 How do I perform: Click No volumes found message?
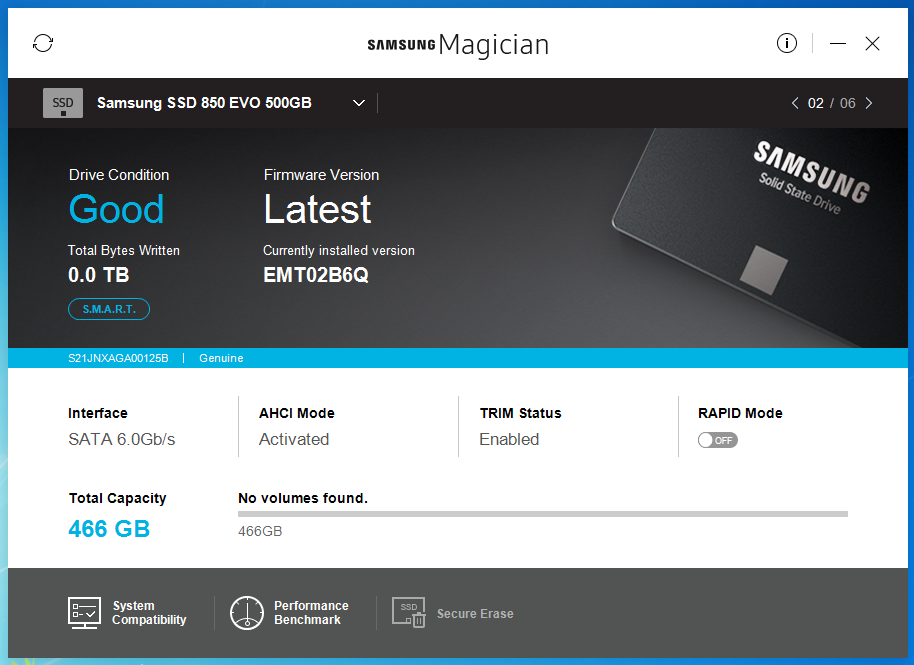click(x=303, y=498)
